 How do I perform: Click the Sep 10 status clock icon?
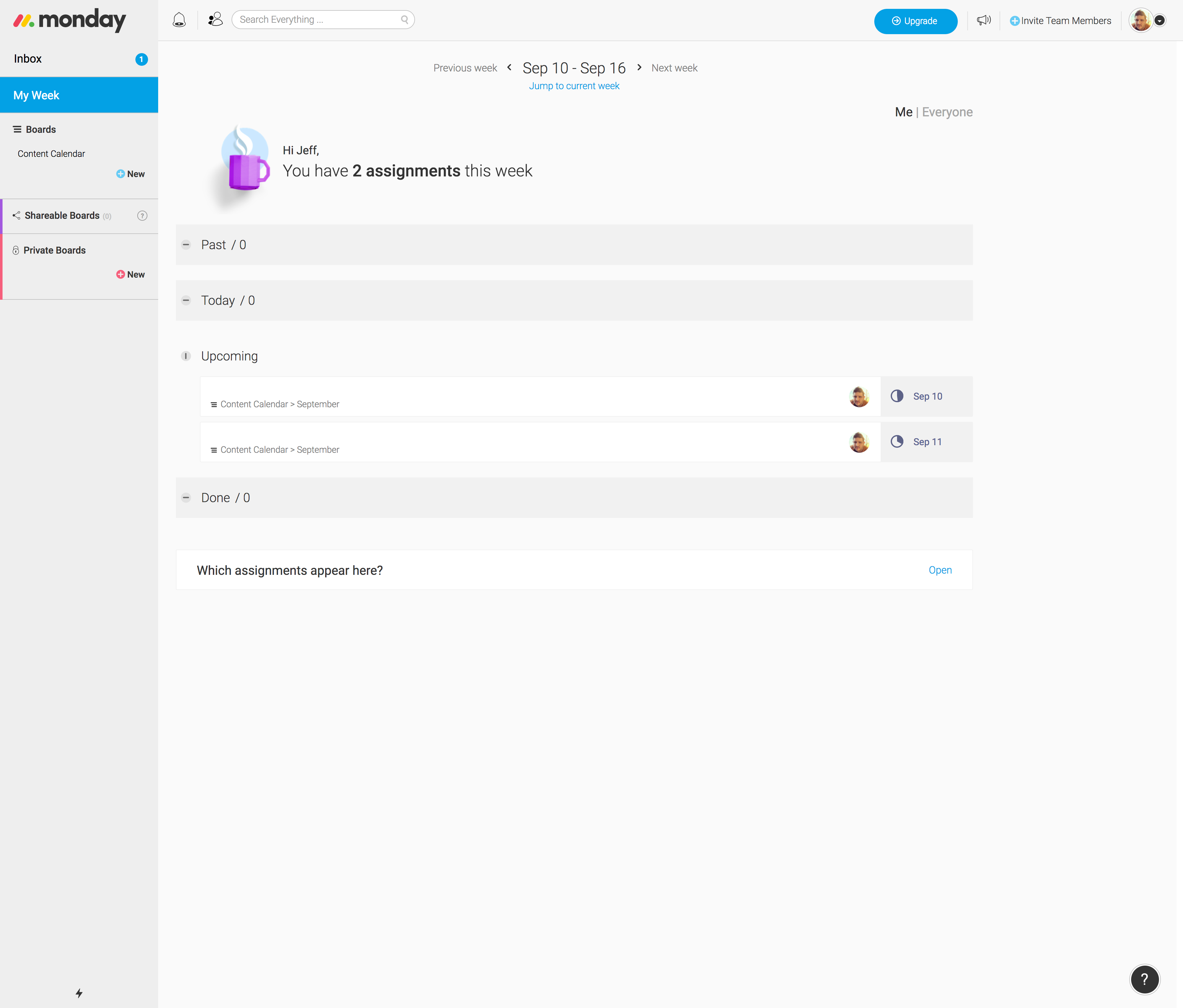pyautogui.click(x=897, y=396)
